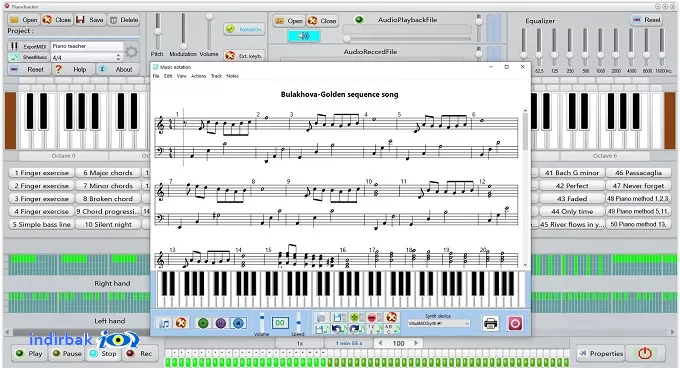Click the Piano teacher project name field
Viewport: 680px width, 368px height.
click(x=87, y=46)
